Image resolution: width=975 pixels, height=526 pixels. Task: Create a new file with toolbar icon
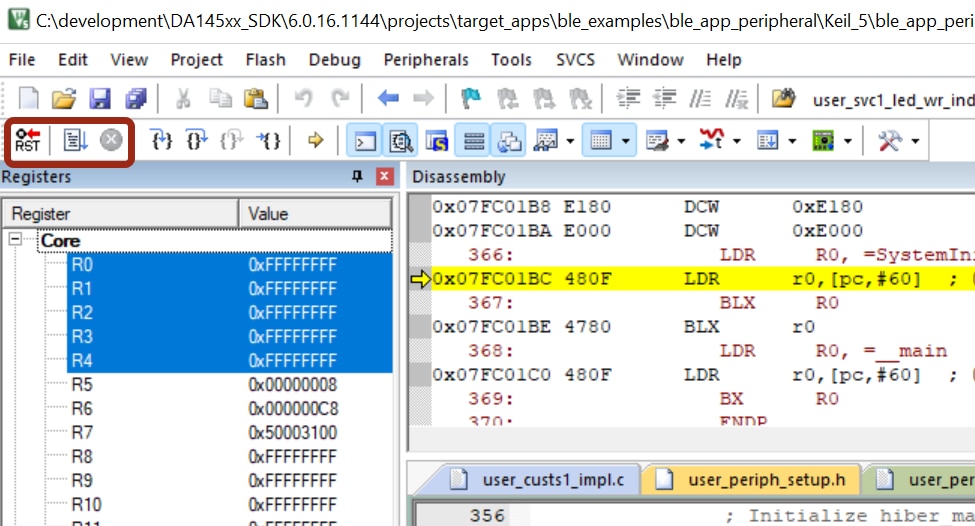pos(29,98)
